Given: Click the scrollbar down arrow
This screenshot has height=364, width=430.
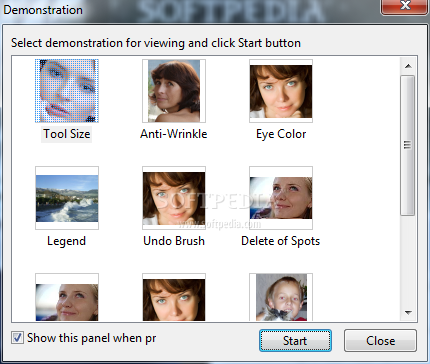Looking at the screenshot, I should 408,313.
